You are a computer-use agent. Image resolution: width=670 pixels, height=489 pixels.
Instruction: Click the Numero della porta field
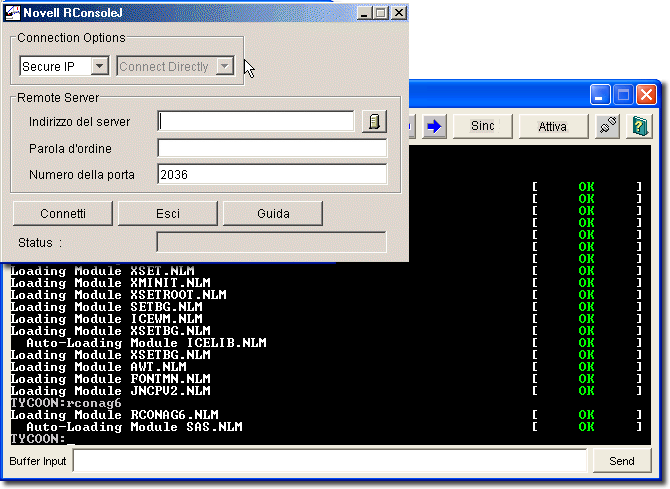click(272, 174)
